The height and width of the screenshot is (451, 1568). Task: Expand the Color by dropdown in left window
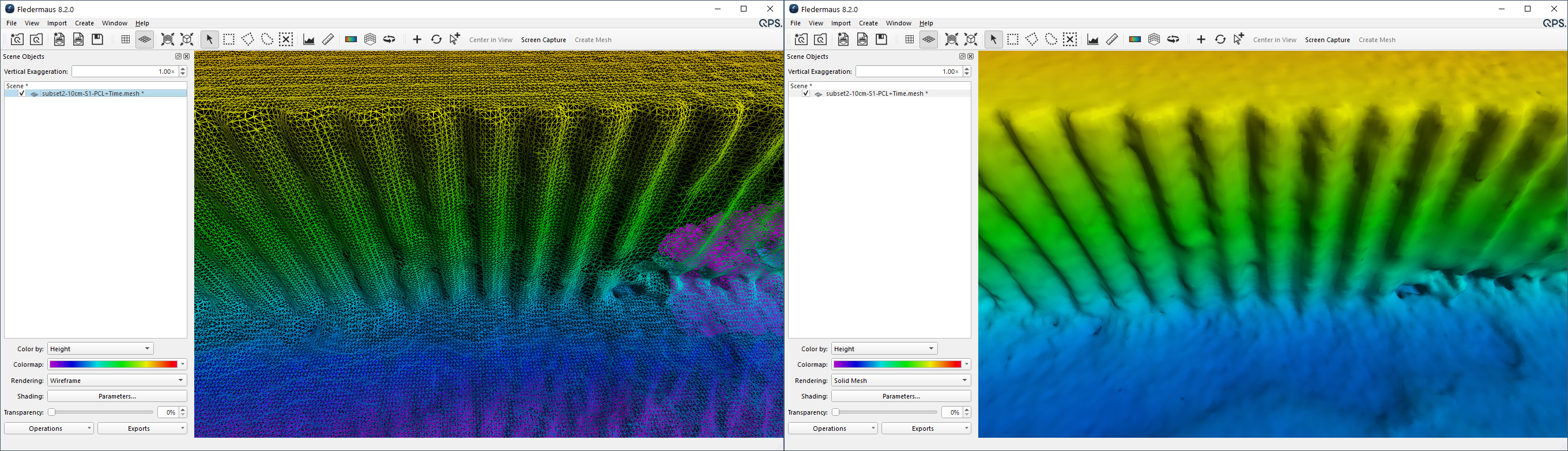(x=100, y=349)
